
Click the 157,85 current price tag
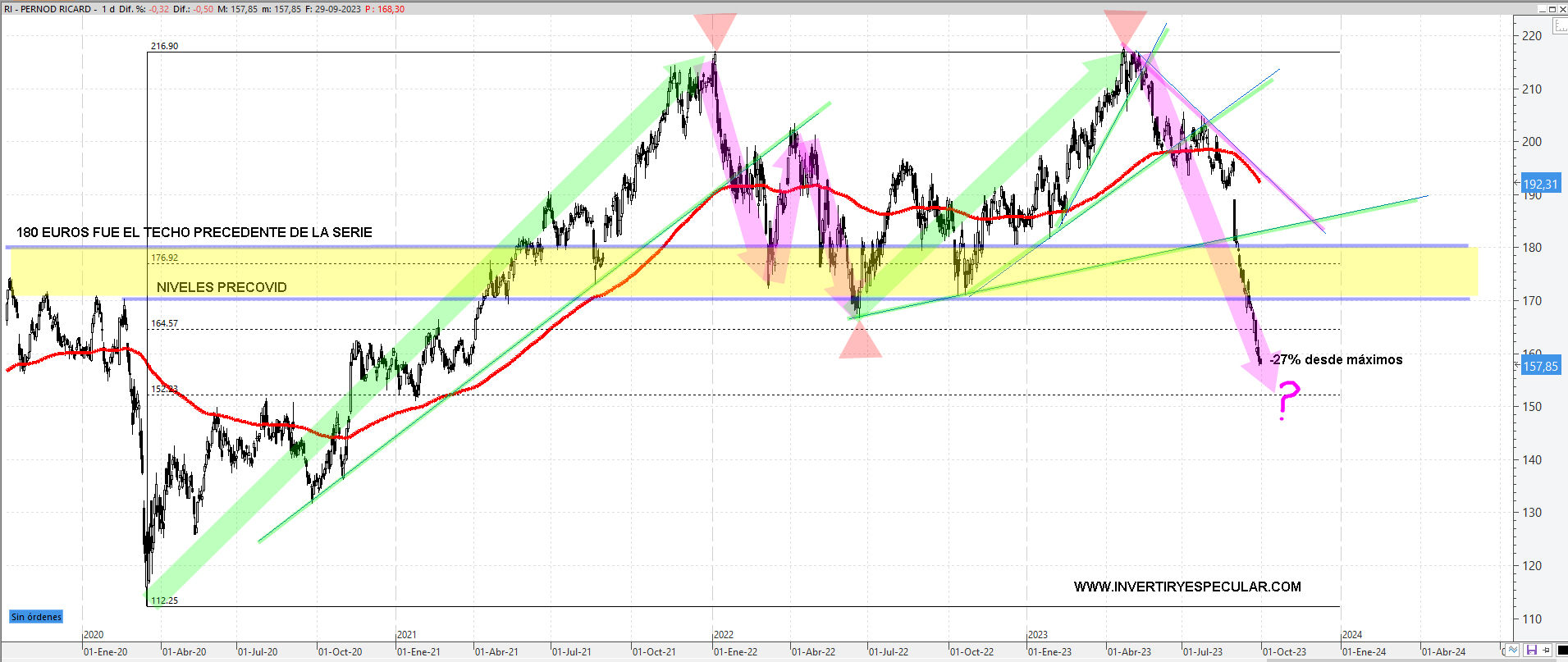pos(1540,367)
